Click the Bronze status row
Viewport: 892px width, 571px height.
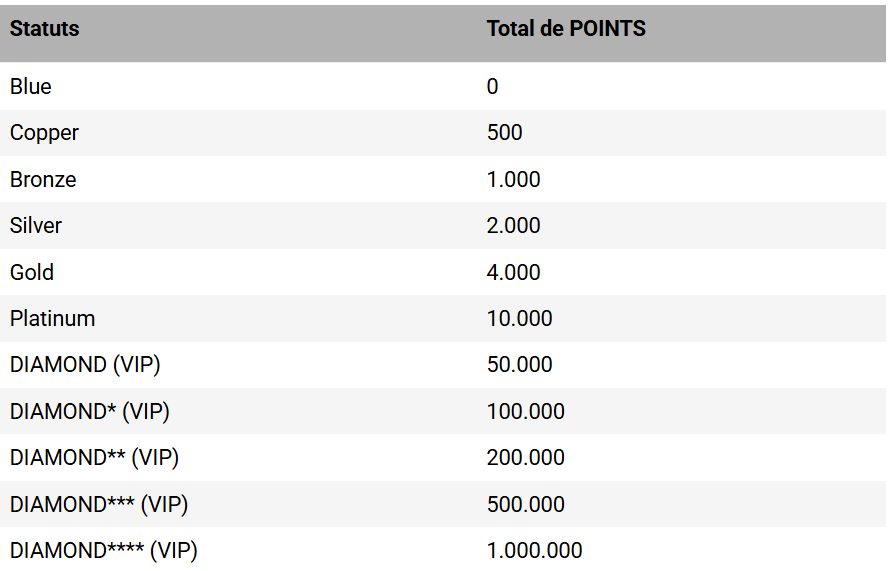click(43, 180)
